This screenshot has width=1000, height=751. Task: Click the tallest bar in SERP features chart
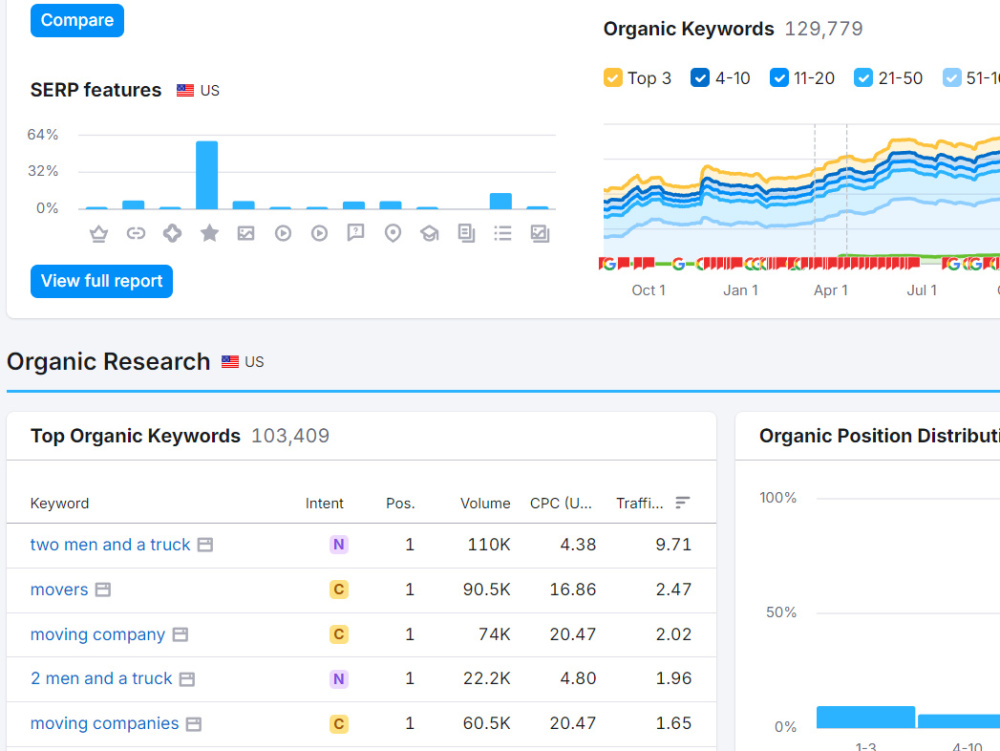pyautogui.click(x=207, y=175)
